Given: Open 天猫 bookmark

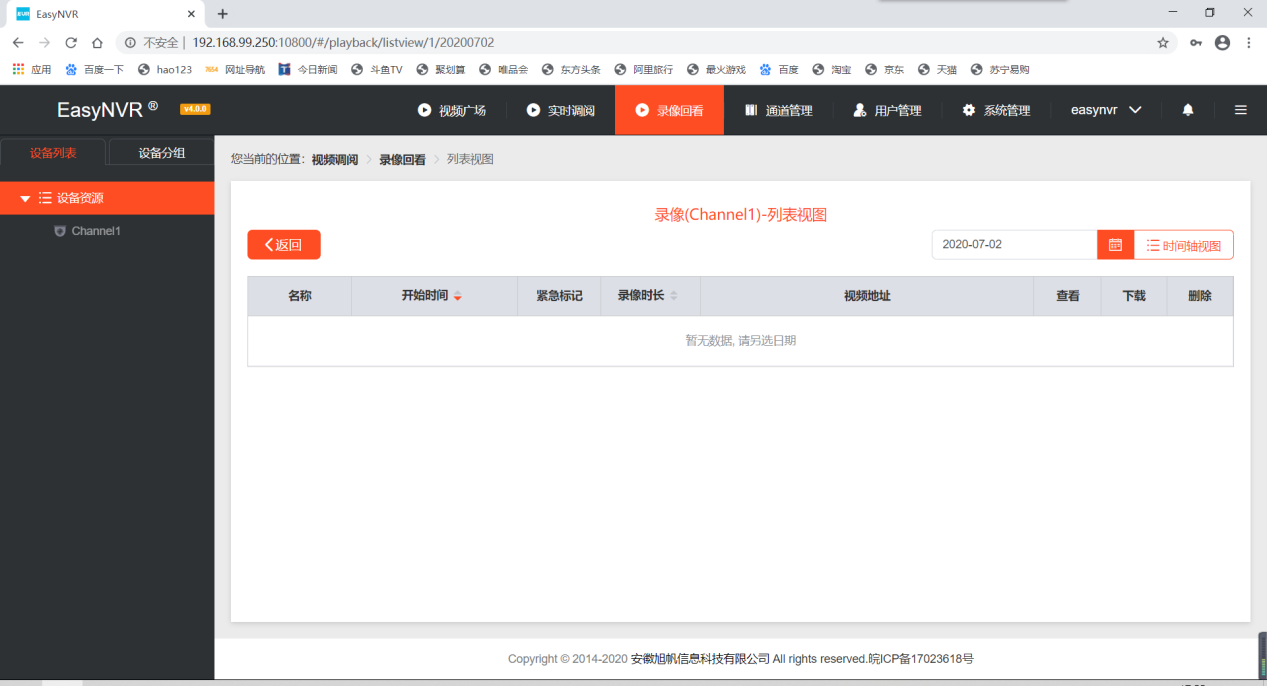Looking at the screenshot, I should [937, 70].
